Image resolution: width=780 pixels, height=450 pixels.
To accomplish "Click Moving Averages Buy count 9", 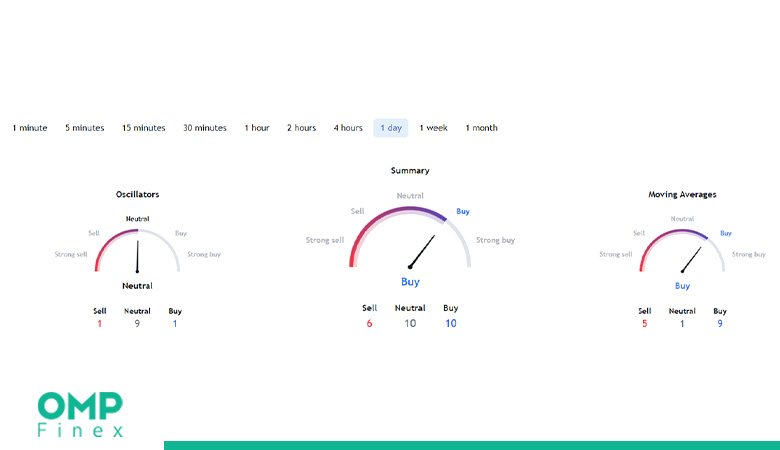I will pyautogui.click(x=720, y=324).
